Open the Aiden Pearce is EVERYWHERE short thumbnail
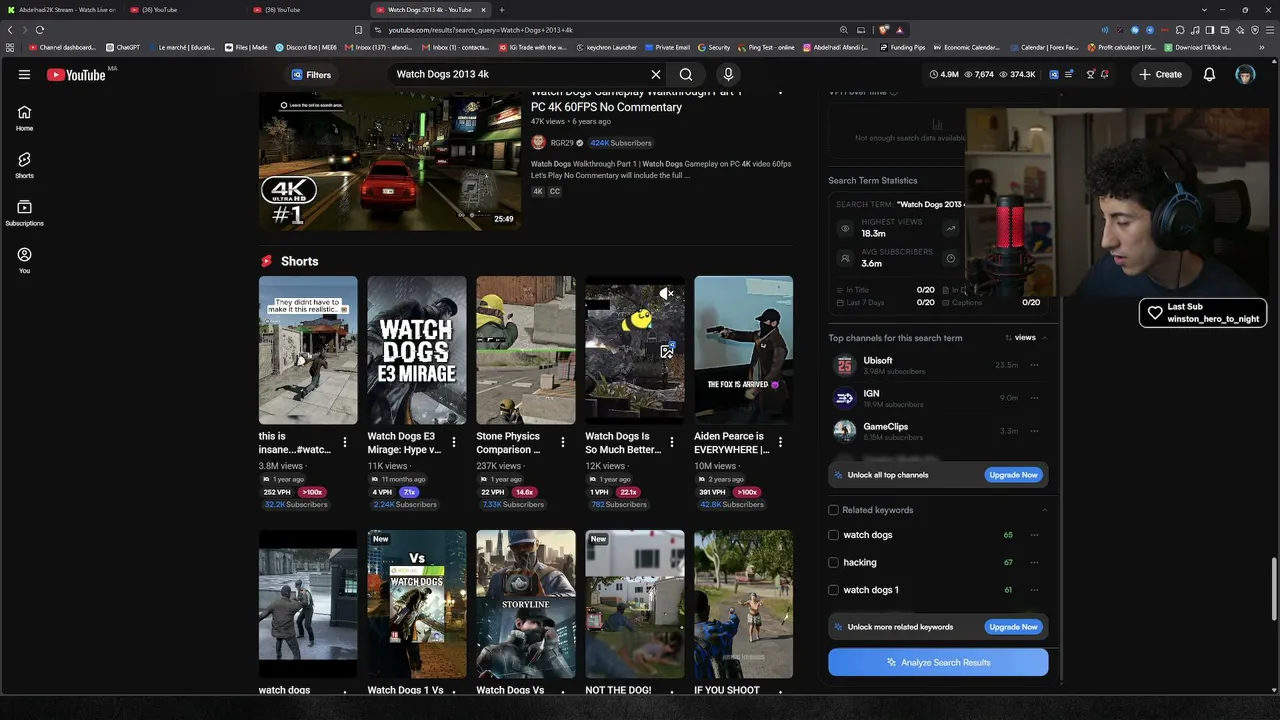The width and height of the screenshot is (1280, 720). coord(744,350)
